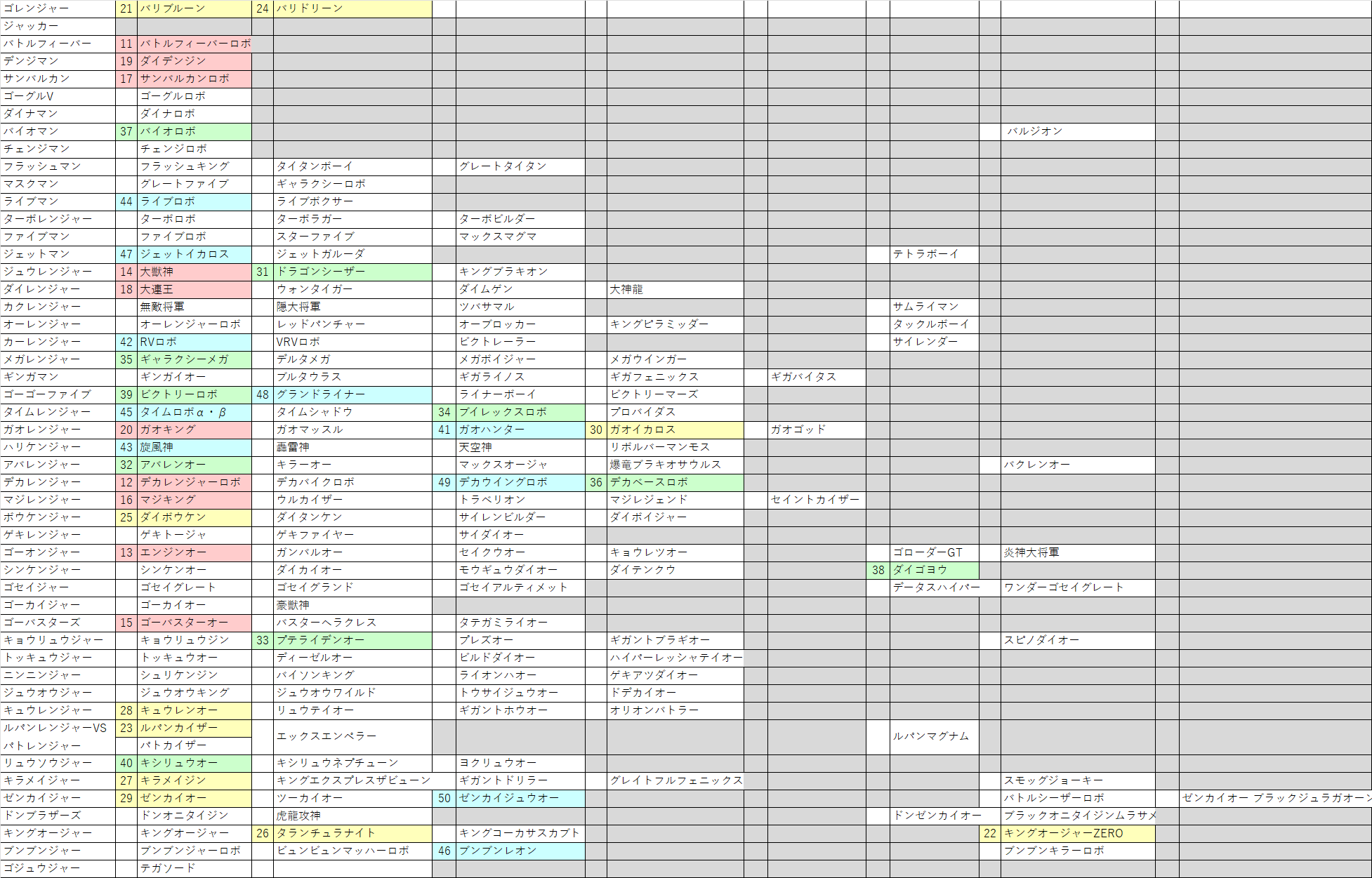
Task: Select the cell スピノダイオー
Action: click(1078, 640)
